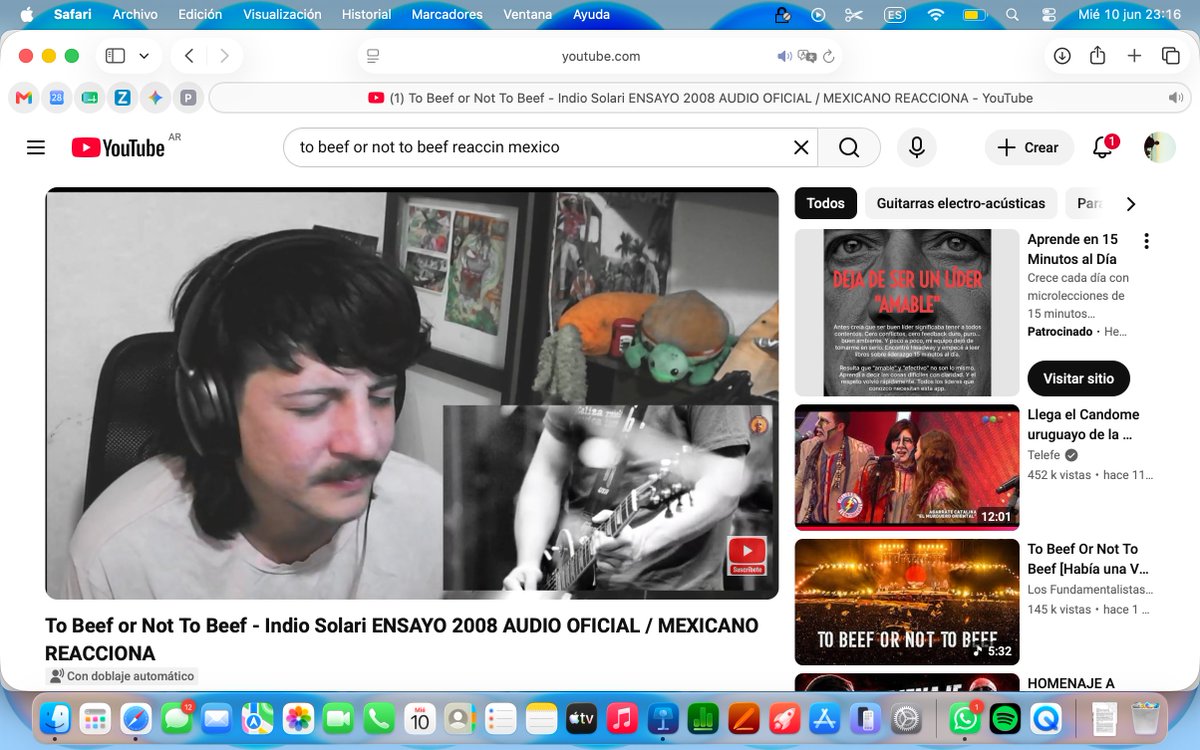Open Gemini sparkle favorite shortcut

pos(154,98)
